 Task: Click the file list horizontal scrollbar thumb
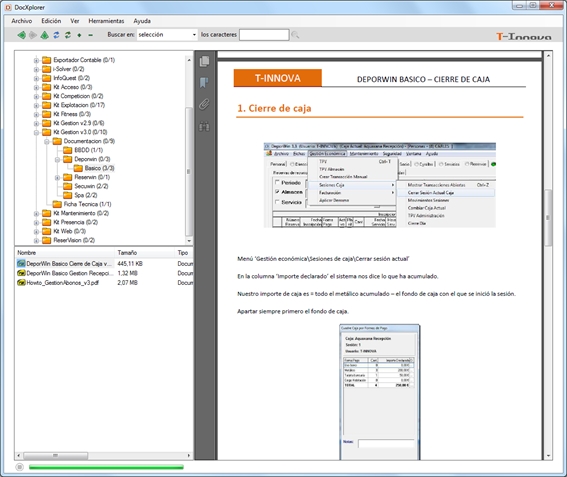tap(56, 456)
